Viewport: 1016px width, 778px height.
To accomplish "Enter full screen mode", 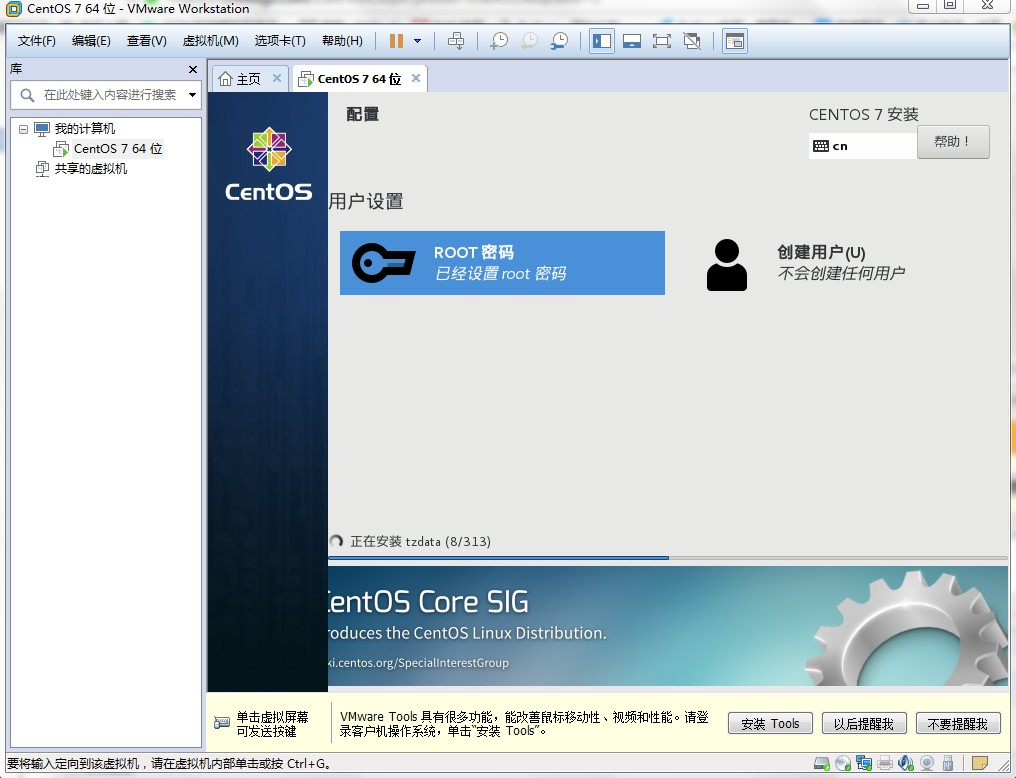I will (x=662, y=41).
